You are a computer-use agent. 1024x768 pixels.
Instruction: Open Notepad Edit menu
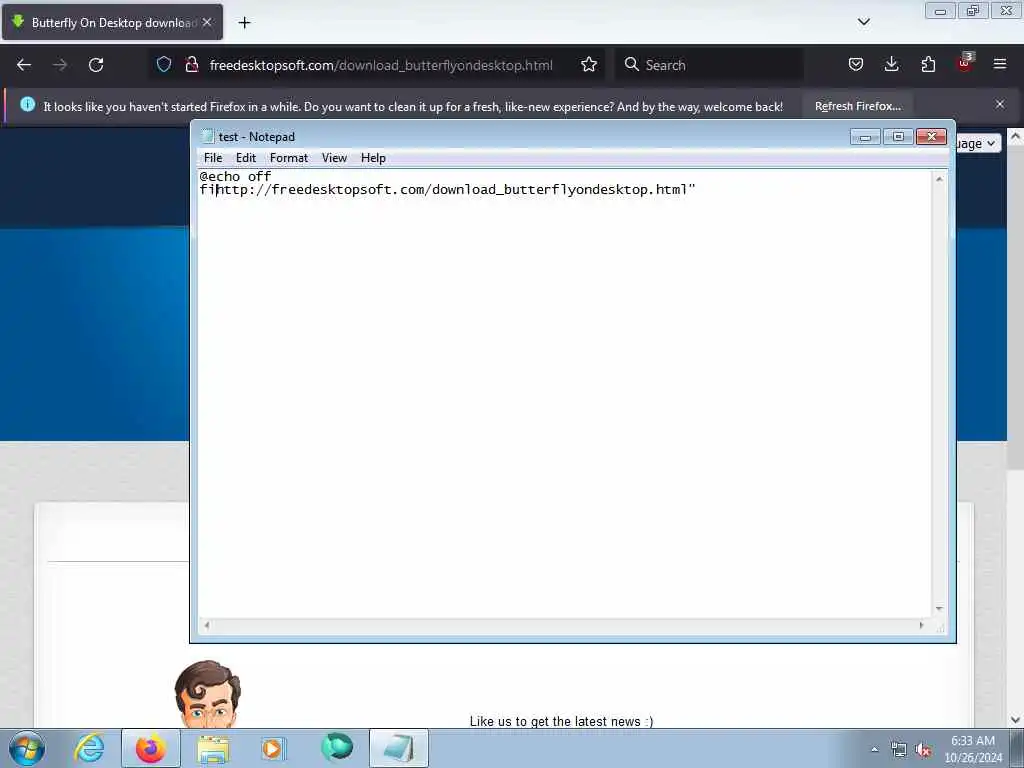[x=246, y=158]
